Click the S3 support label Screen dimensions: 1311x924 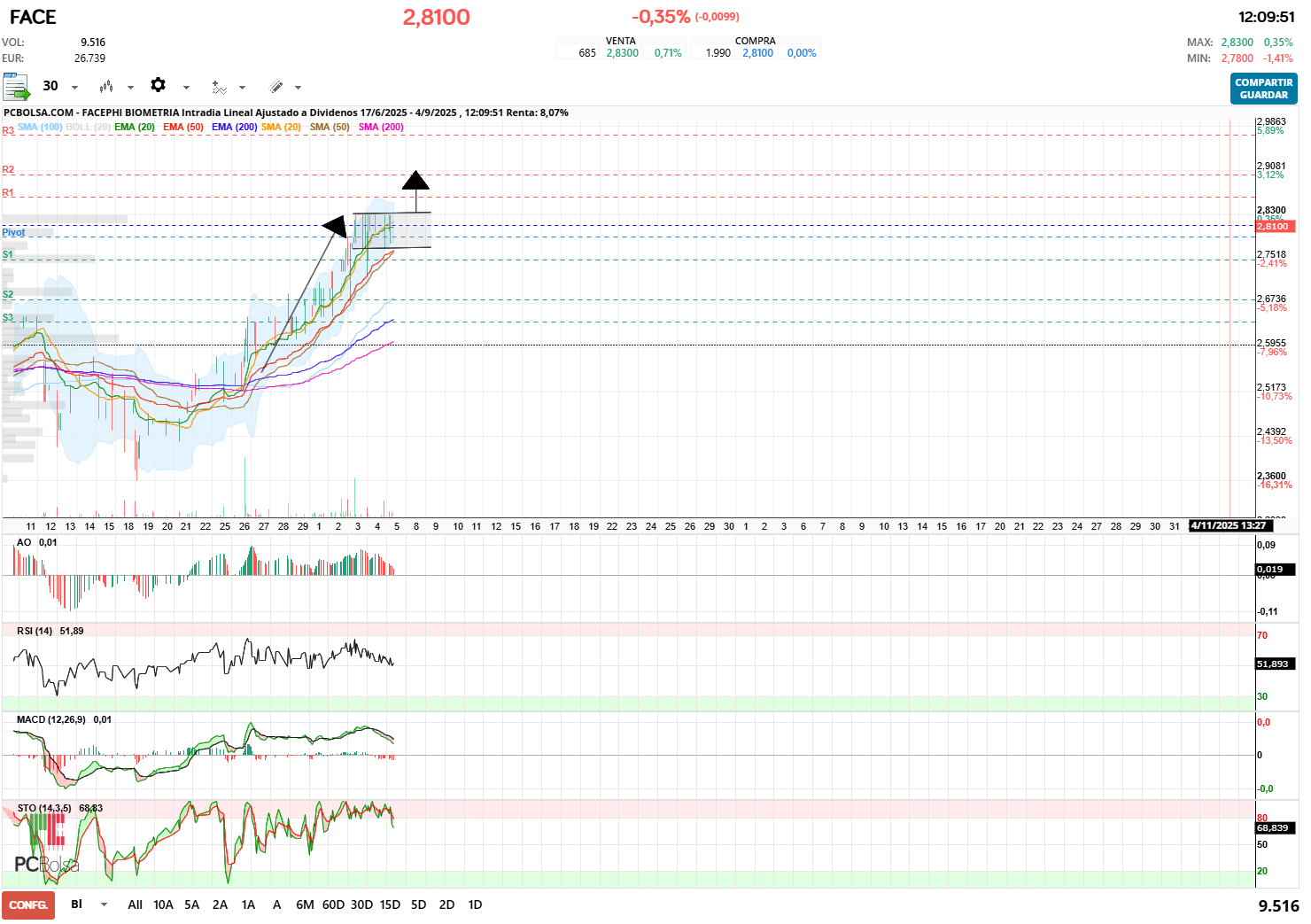click(x=8, y=317)
